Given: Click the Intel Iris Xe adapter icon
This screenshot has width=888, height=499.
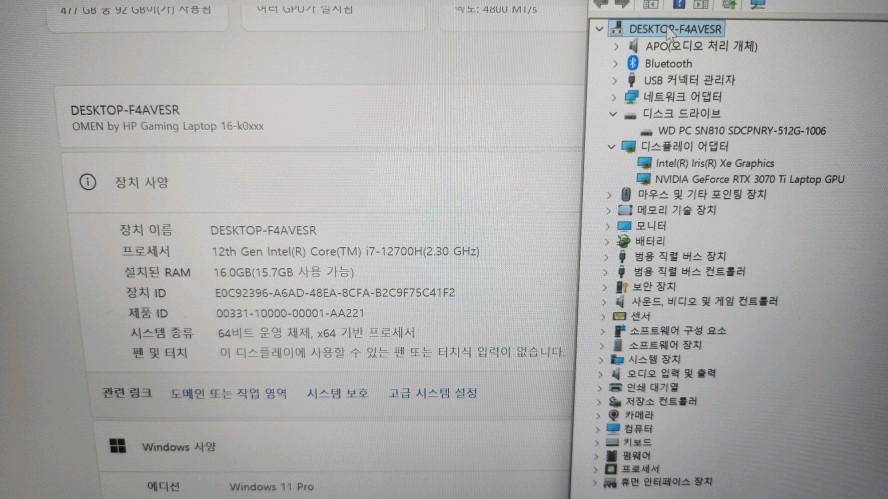Looking at the screenshot, I should pyautogui.click(x=644, y=163).
